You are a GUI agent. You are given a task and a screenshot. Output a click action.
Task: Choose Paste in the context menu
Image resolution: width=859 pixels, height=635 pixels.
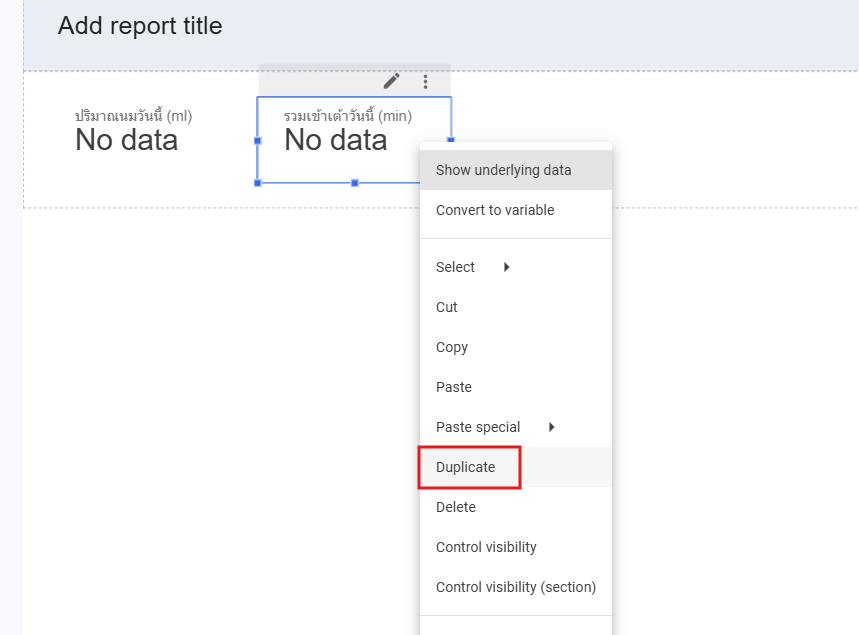(x=454, y=387)
